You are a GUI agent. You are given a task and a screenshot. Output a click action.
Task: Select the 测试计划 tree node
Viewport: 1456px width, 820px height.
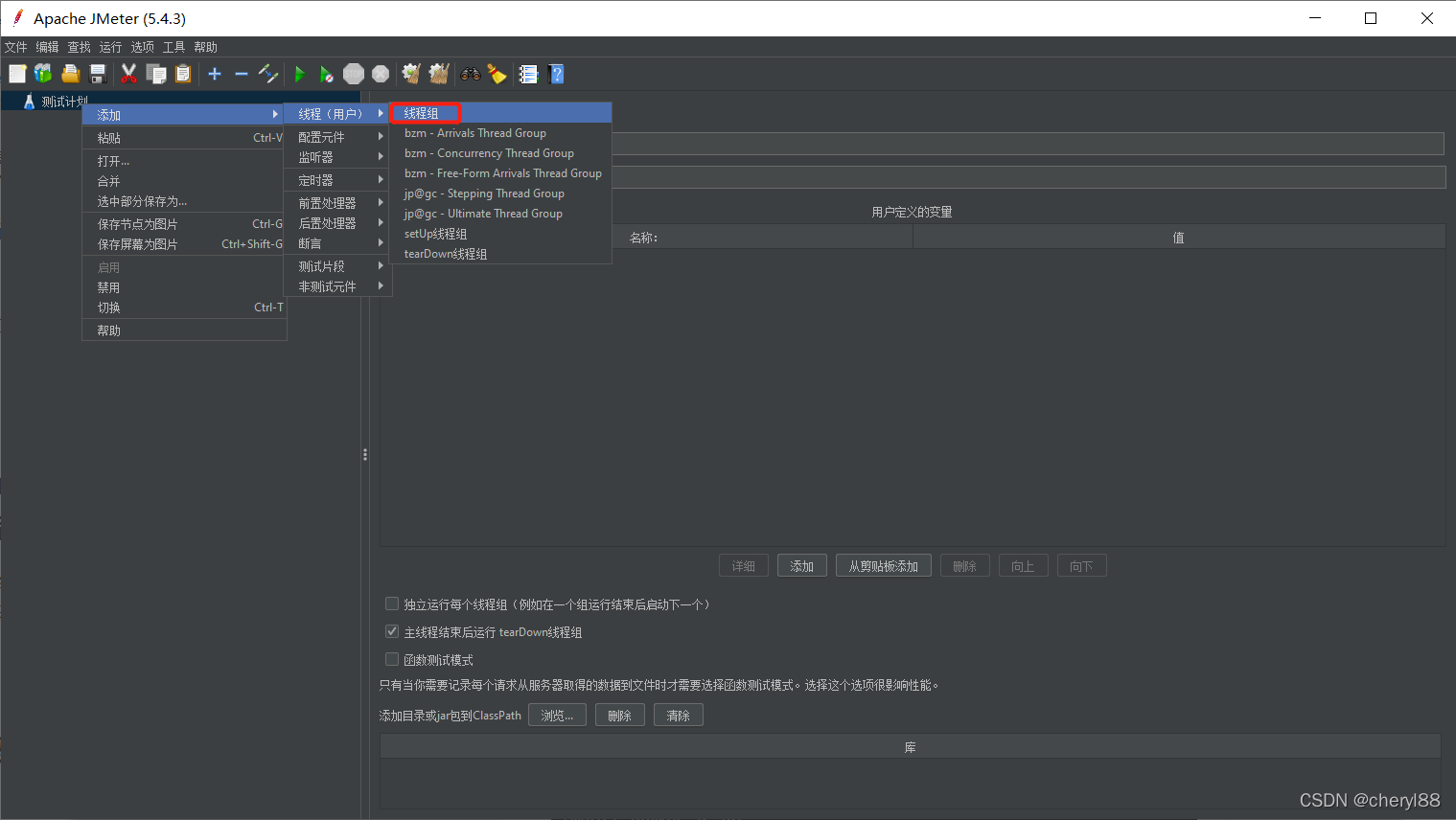point(64,101)
